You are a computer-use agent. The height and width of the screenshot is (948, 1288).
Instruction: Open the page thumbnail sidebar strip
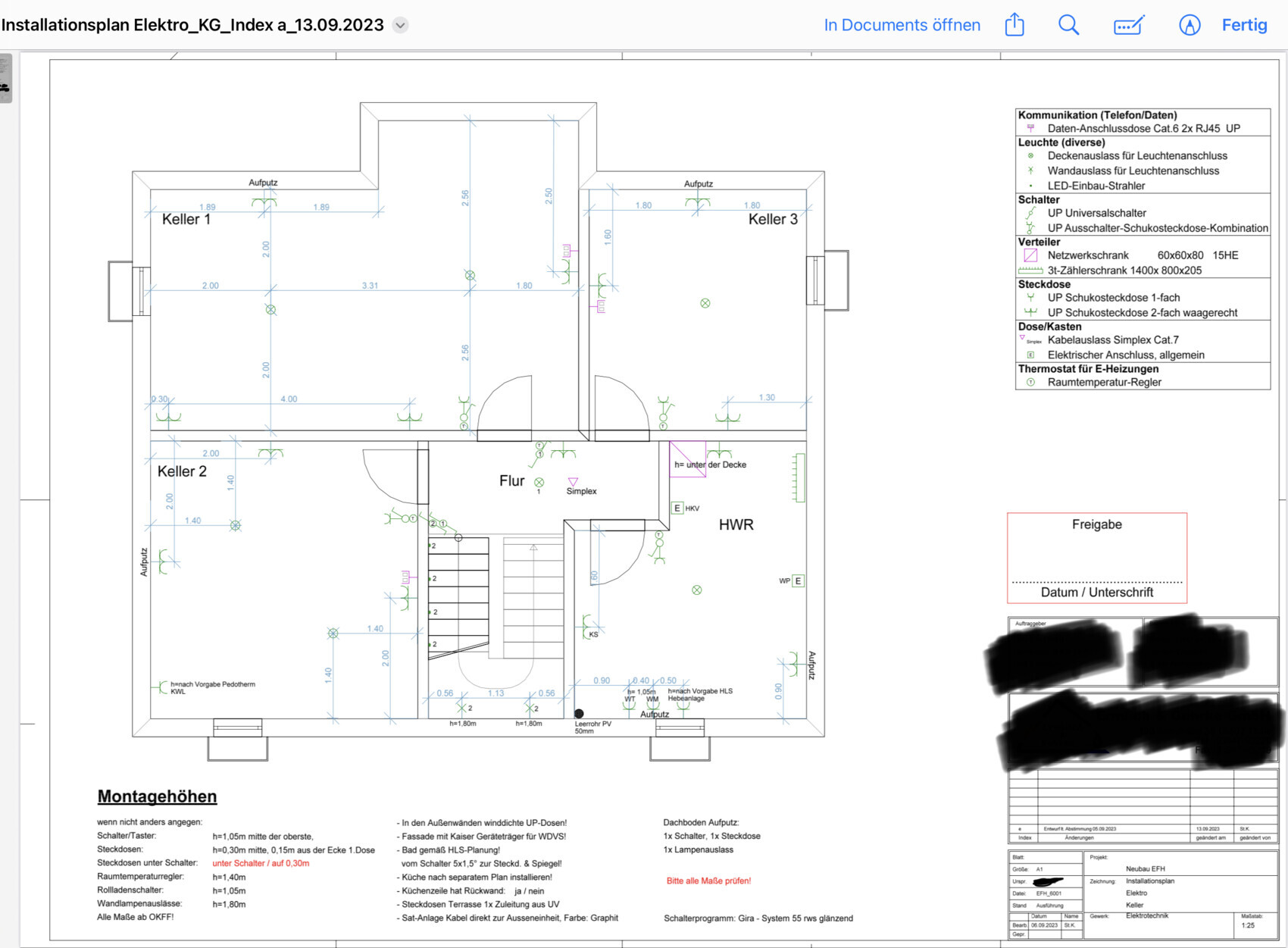pos(5,79)
